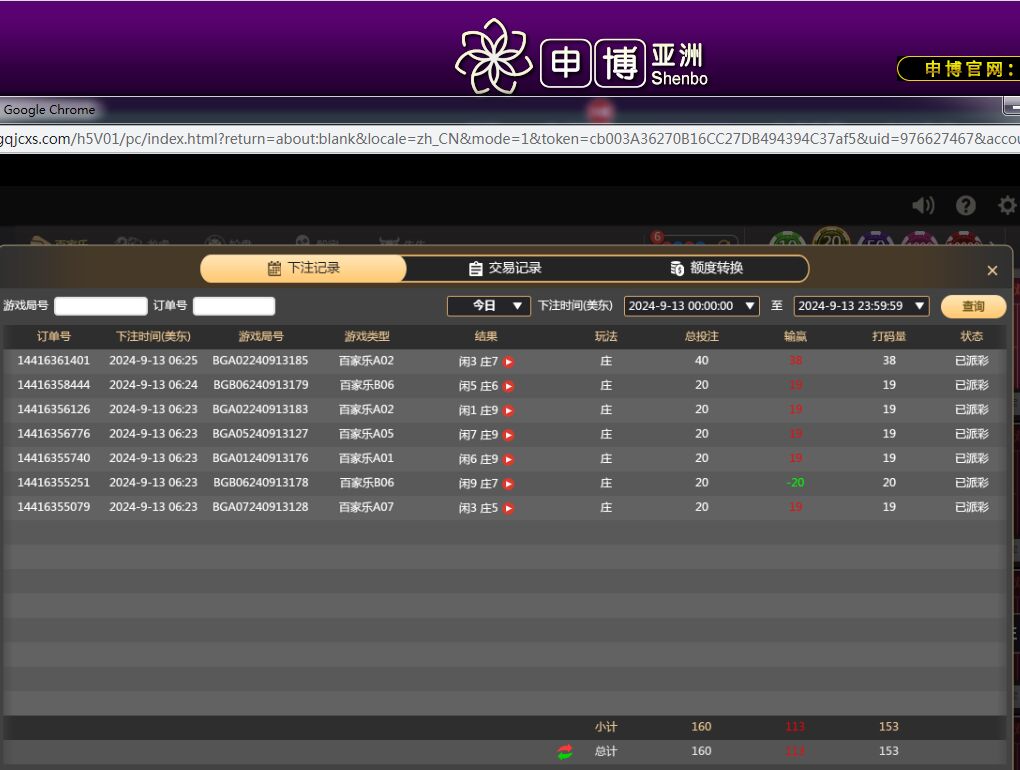
Task: Play replay for order 14416361401 result
Action: pyautogui.click(x=508, y=362)
